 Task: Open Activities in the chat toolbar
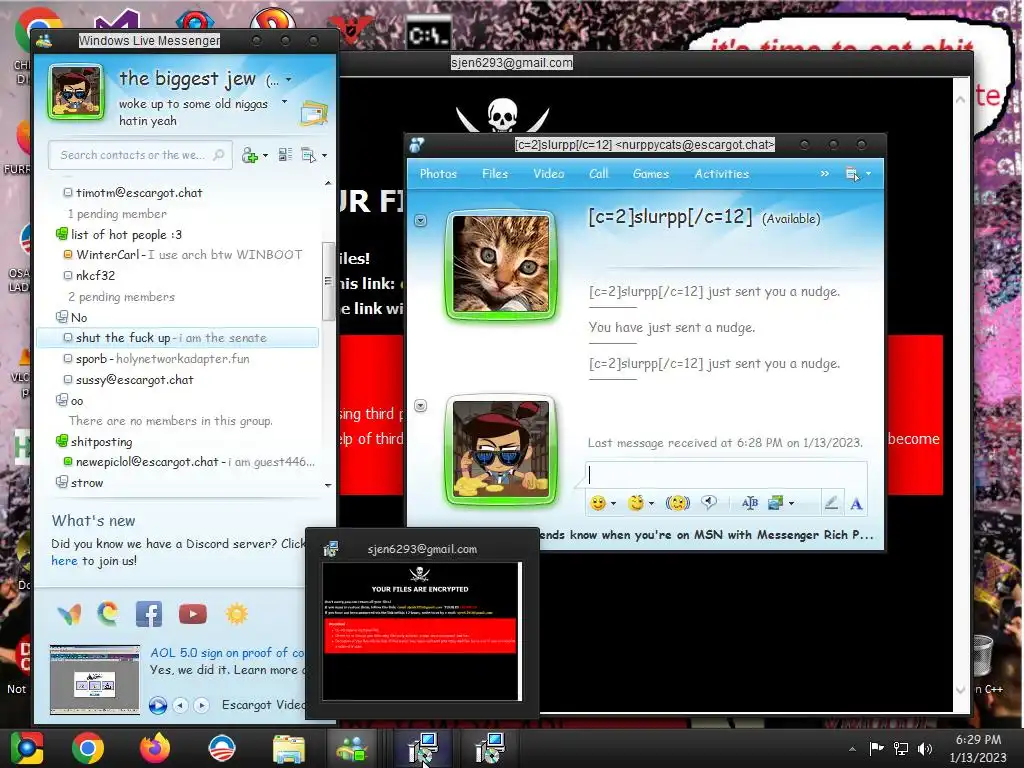point(722,174)
